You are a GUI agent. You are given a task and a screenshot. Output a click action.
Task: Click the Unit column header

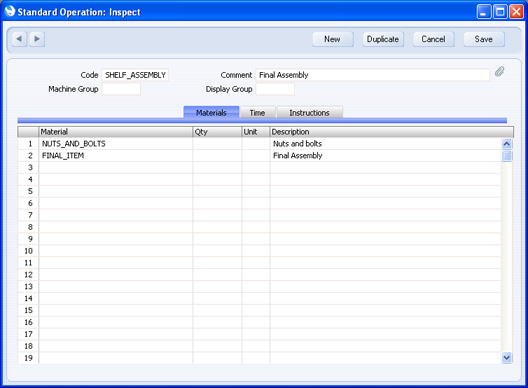(x=256, y=132)
